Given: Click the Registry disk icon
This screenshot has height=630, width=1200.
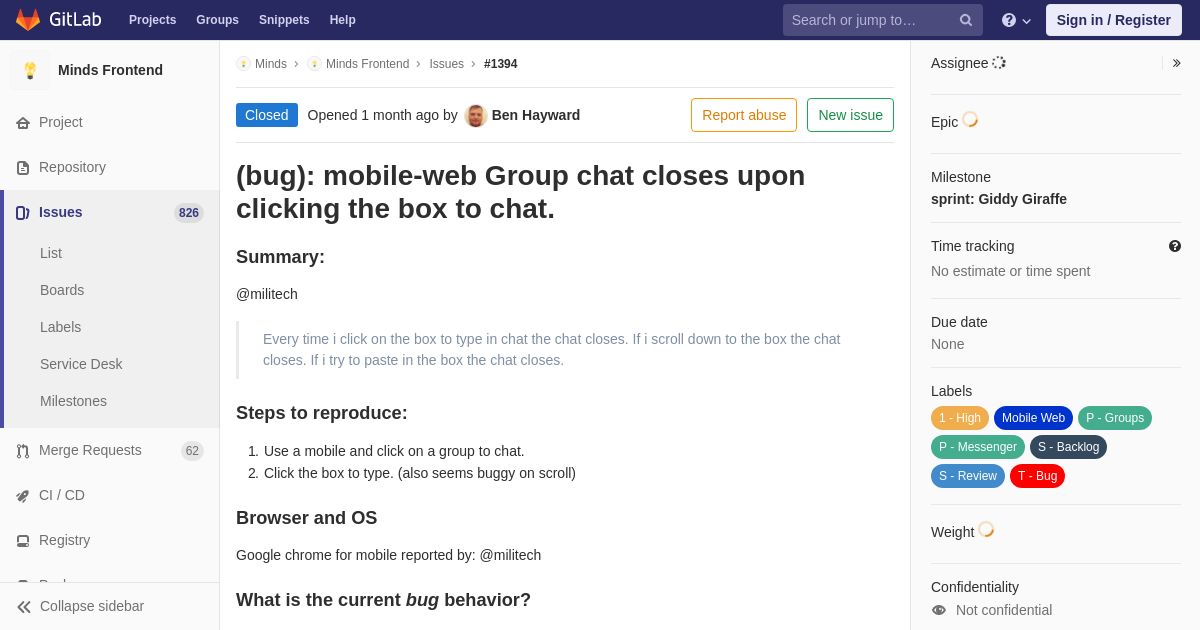Looking at the screenshot, I should 23,541.
